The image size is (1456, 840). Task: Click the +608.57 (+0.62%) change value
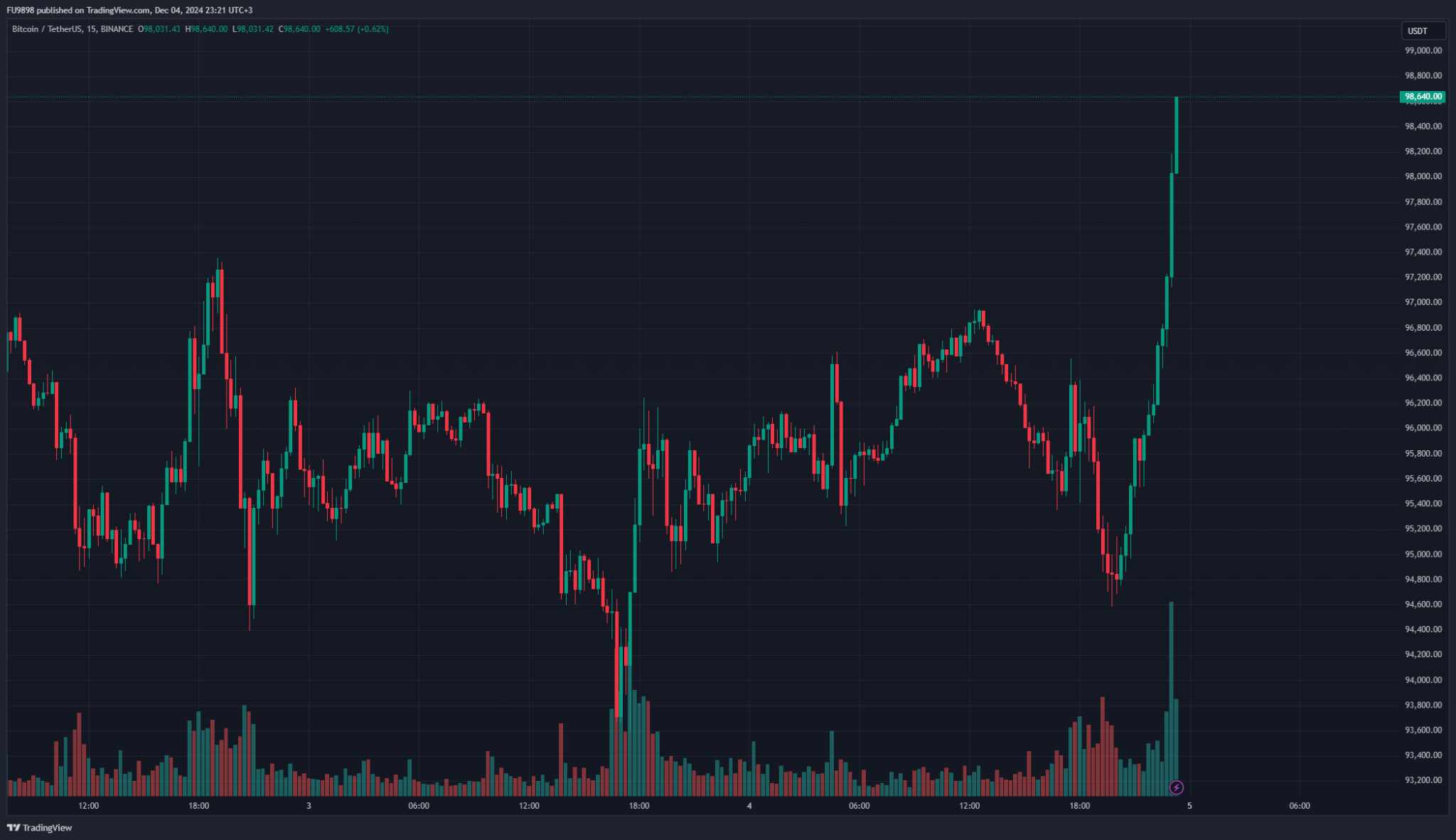click(x=357, y=29)
